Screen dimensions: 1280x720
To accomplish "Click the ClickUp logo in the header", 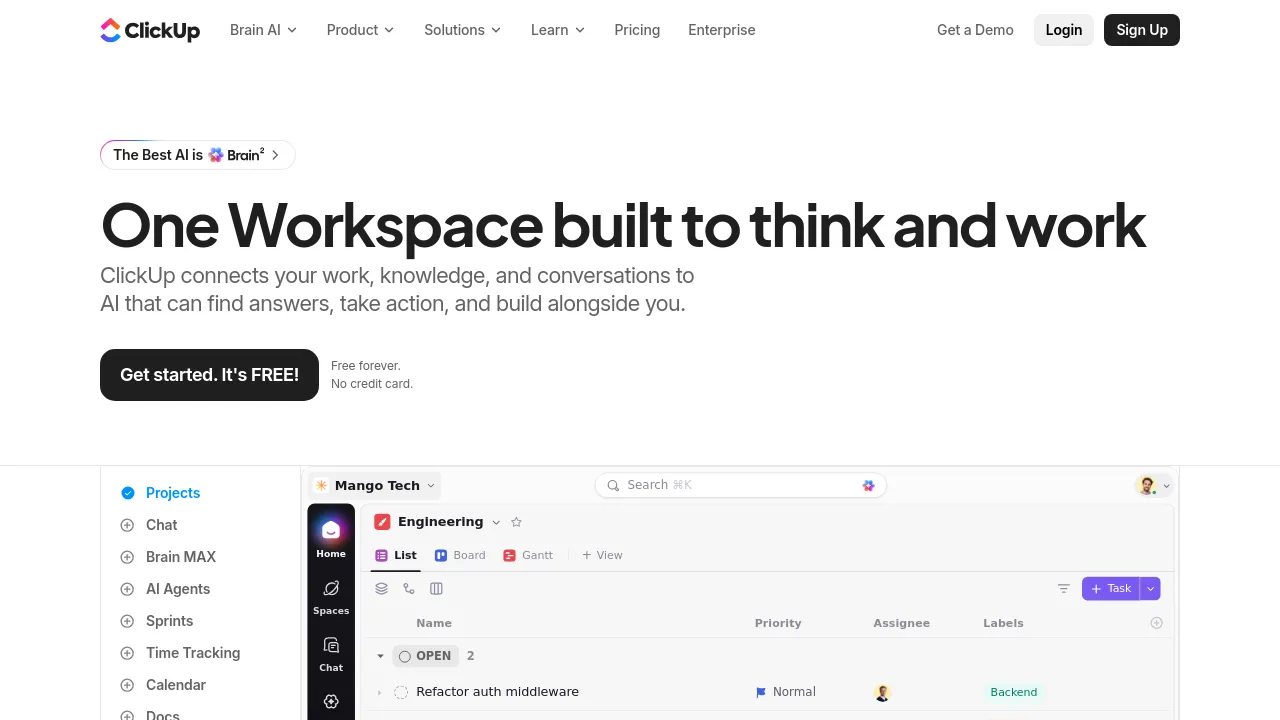I will 150,30.
